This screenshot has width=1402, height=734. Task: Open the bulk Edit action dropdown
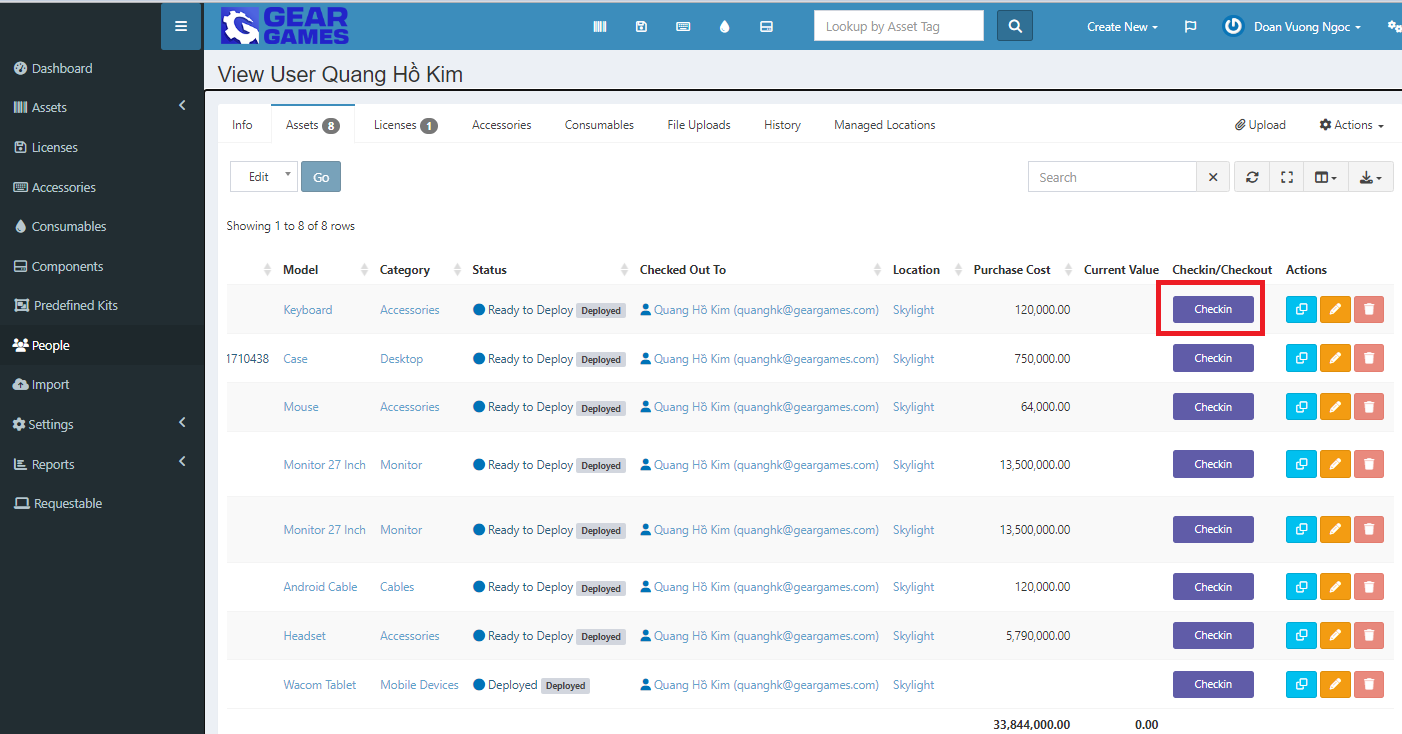264,177
